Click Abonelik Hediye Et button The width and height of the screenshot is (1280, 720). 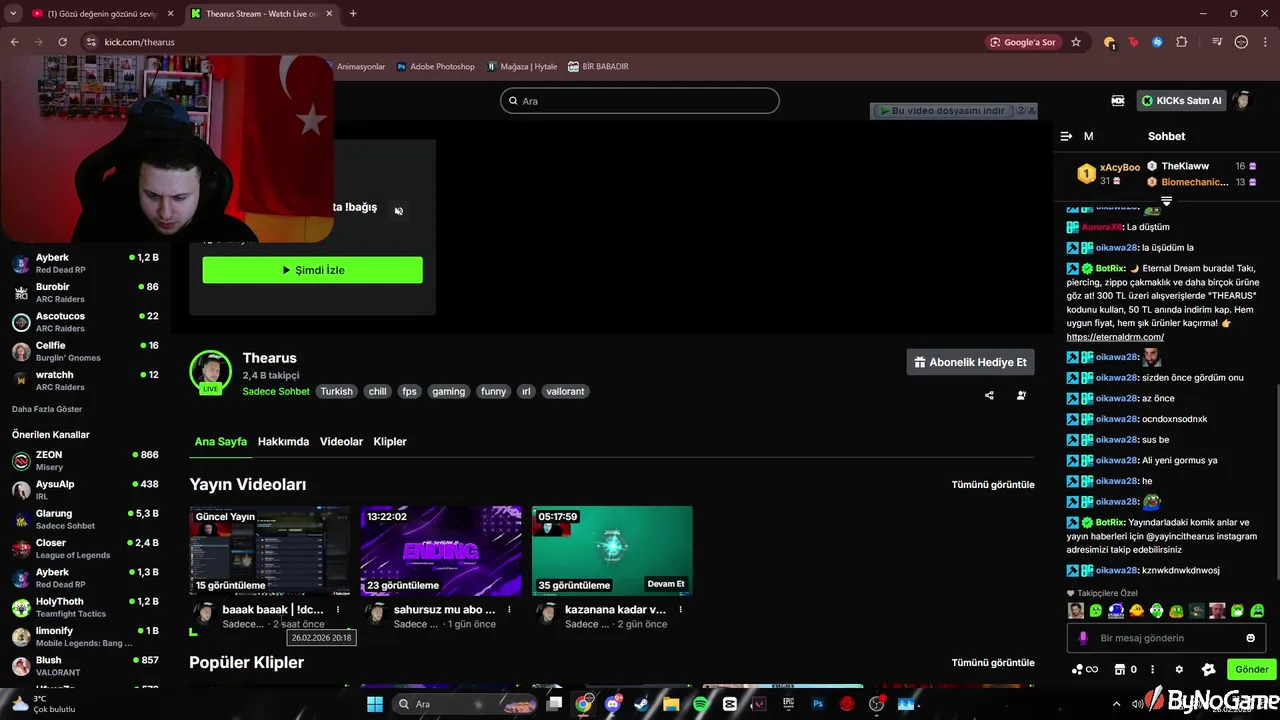tap(970, 362)
